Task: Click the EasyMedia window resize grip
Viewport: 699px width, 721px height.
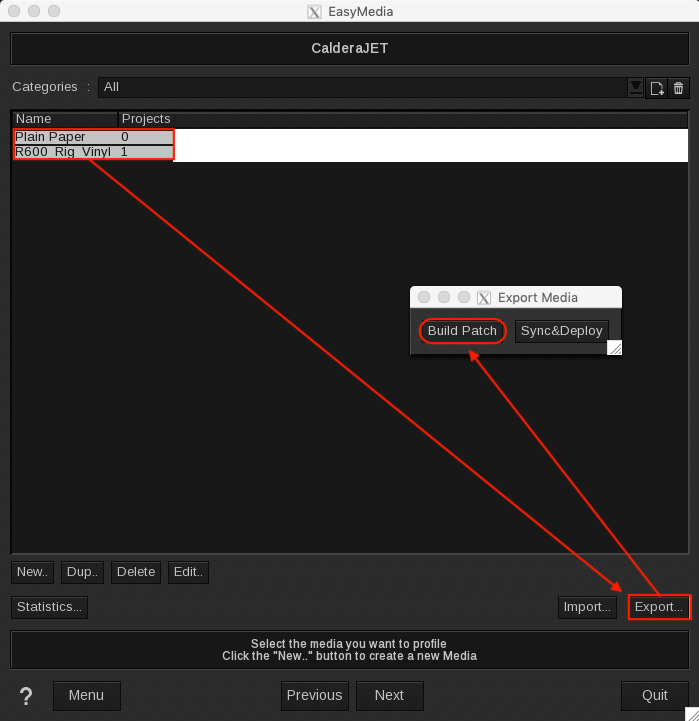Action: [x=692, y=714]
